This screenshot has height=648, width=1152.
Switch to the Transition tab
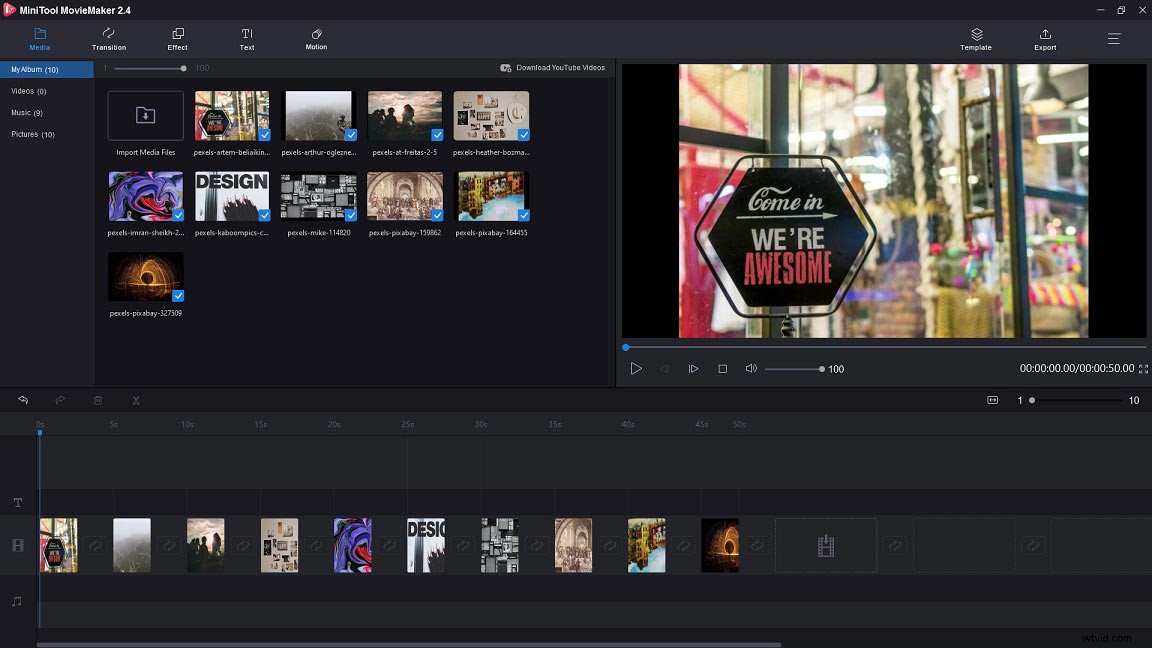pyautogui.click(x=108, y=40)
